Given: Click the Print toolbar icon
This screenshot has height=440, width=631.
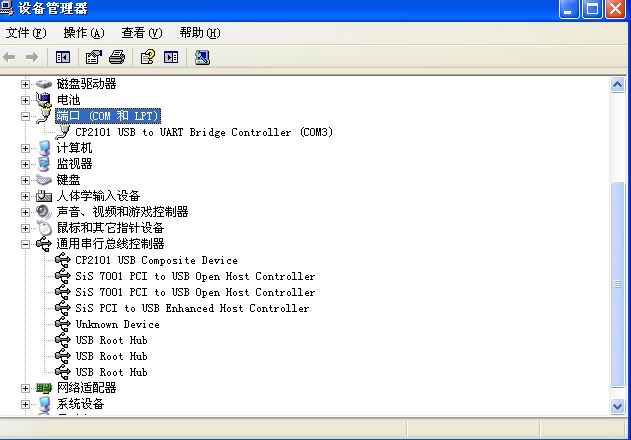Looking at the screenshot, I should click(x=116, y=57).
